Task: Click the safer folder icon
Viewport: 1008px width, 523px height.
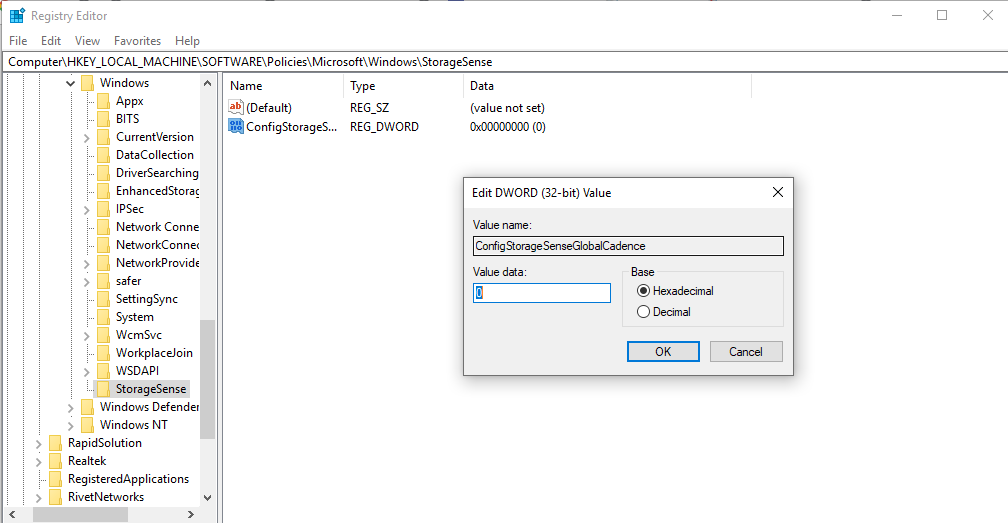Action: point(104,281)
